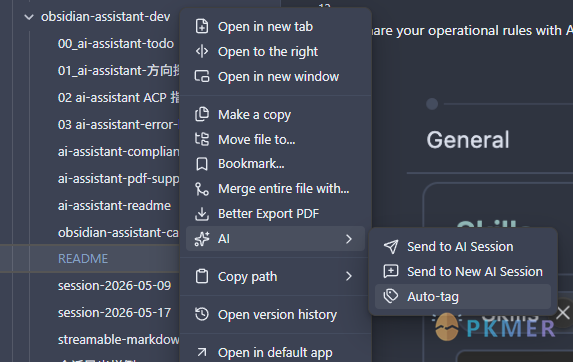Close the popup with X button

tap(563, 313)
